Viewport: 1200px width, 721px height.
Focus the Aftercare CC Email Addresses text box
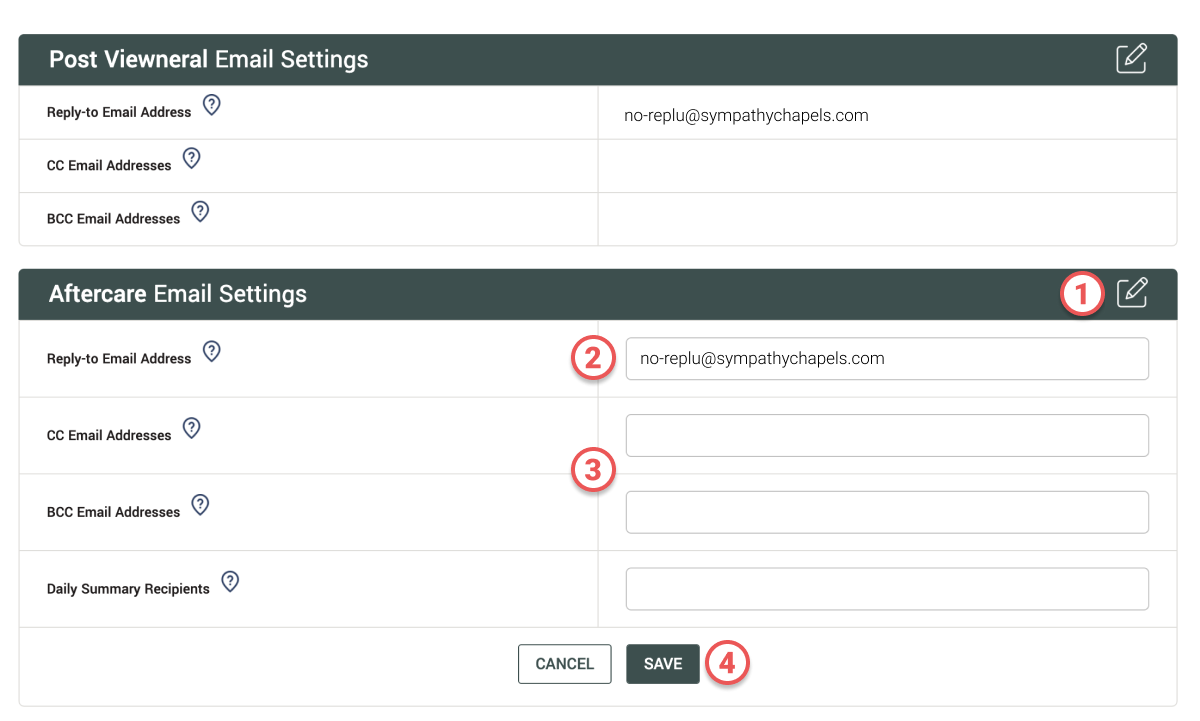pyautogui.click(x=886, y=436)
